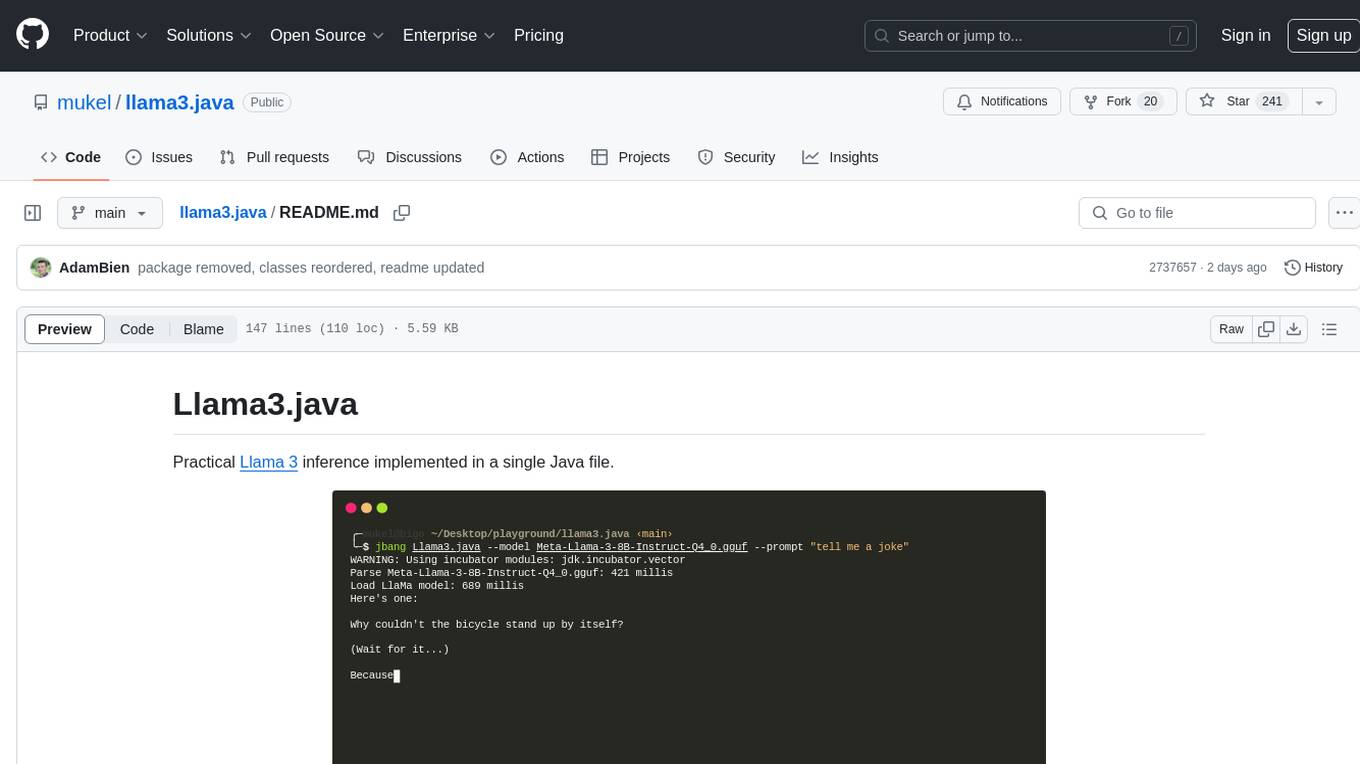Screen dimensions: 1360x764
Task: Open the commit message link
Action: [x=311, y=268]
